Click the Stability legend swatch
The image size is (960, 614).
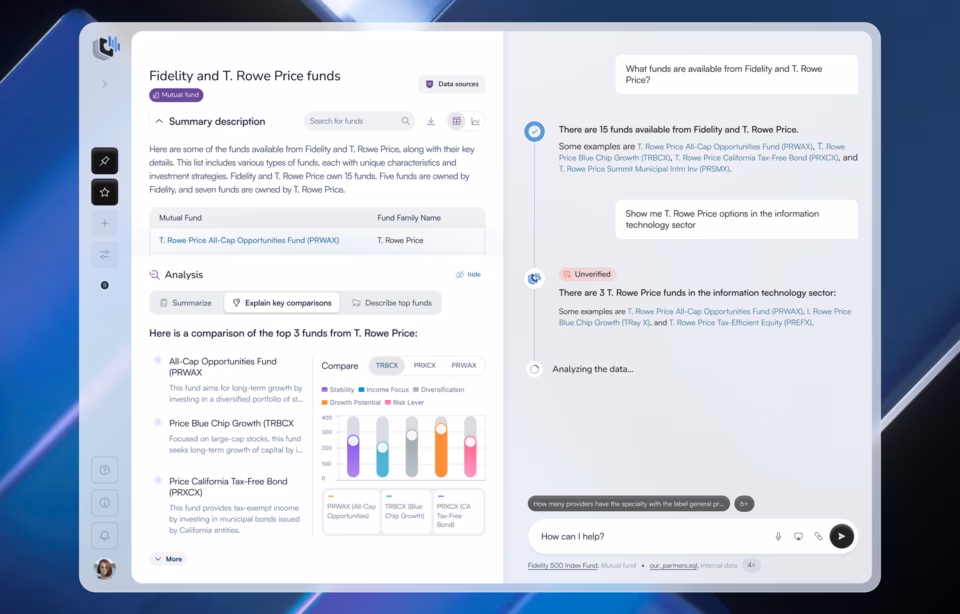(324, 390)
